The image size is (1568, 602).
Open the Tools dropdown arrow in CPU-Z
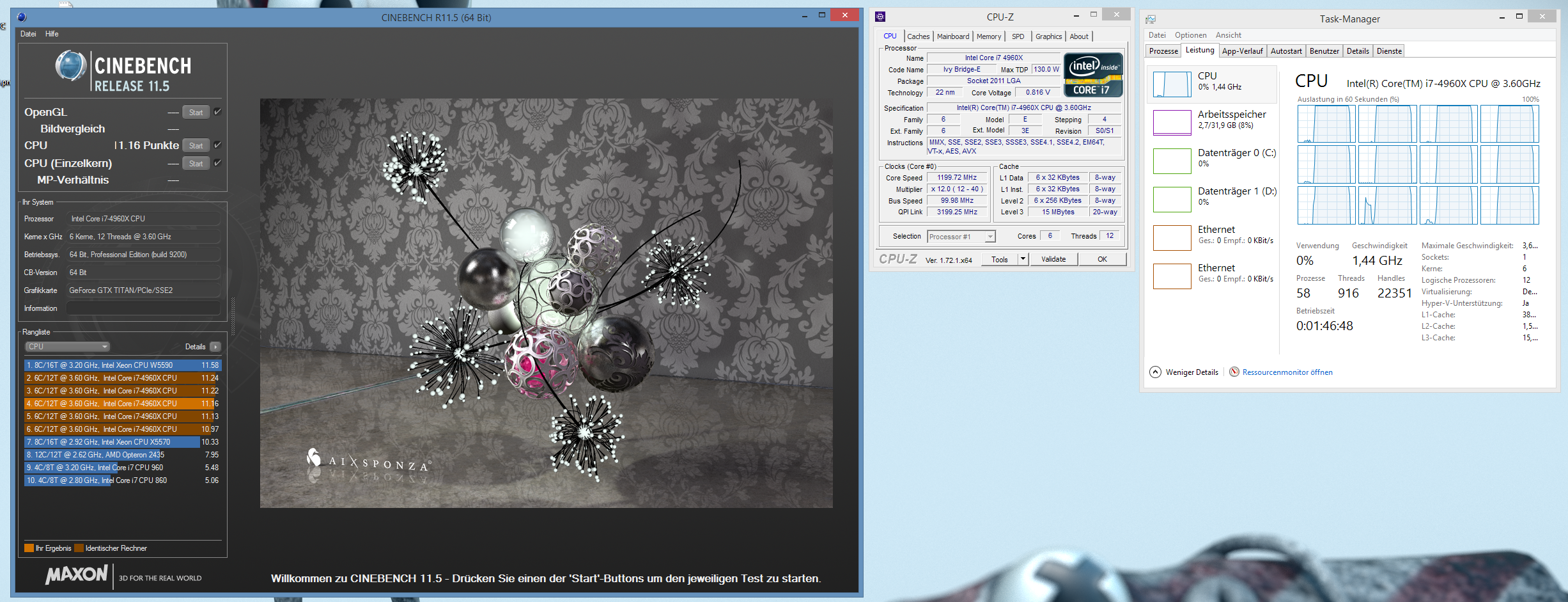pyautogui.click(x=1023, y=259)
